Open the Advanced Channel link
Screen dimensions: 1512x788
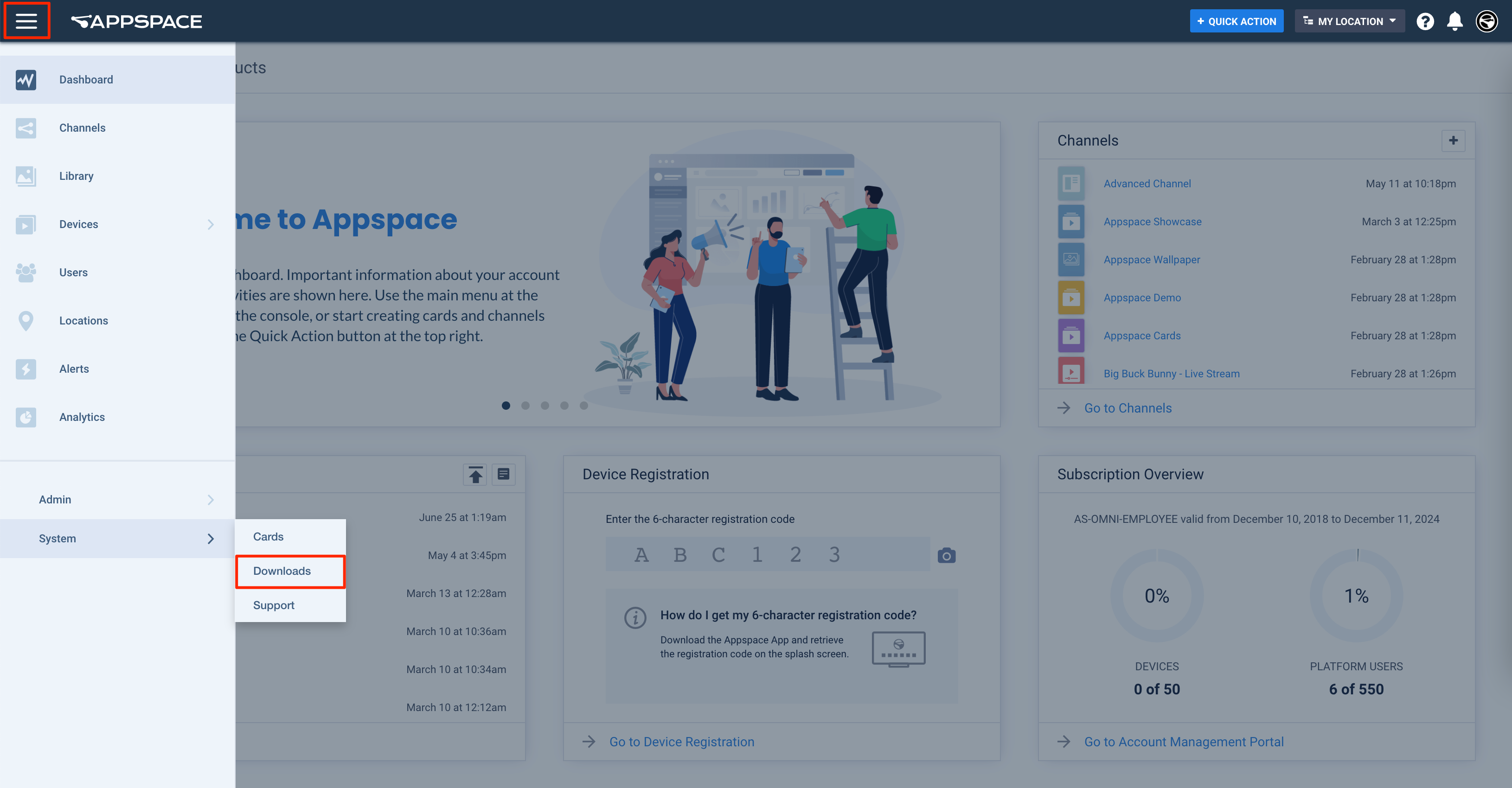click(x=1147, y=184)
